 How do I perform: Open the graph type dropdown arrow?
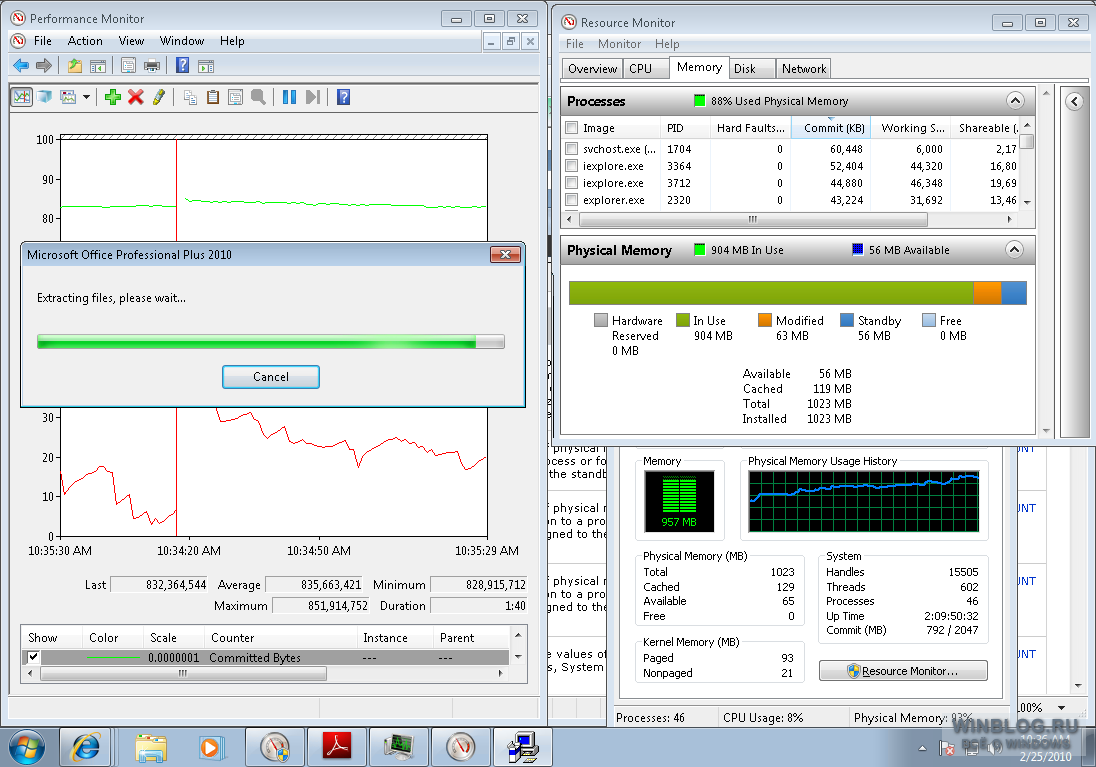pos(86,97)
